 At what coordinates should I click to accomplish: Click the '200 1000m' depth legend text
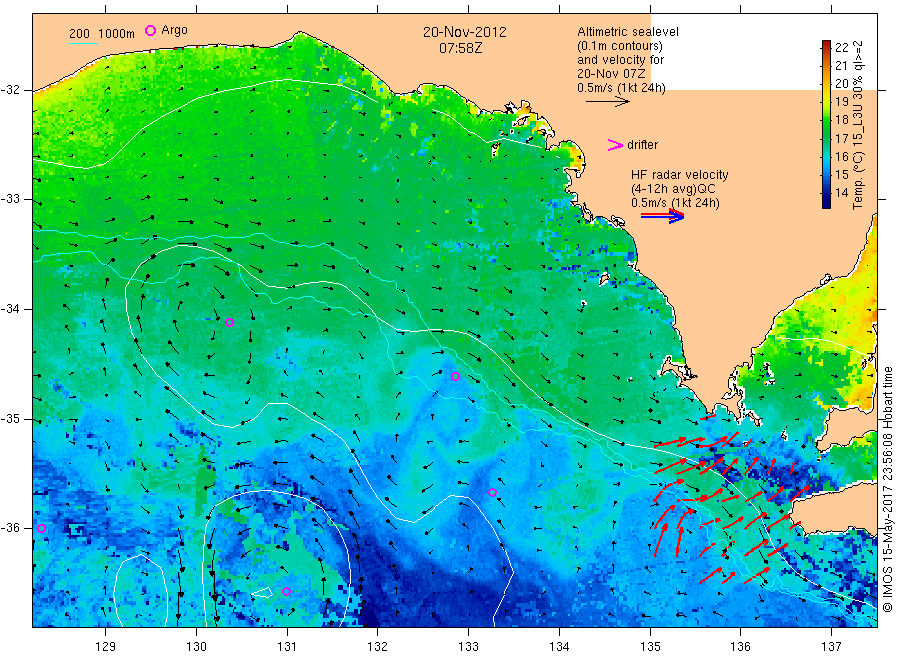tap(102, 34)
